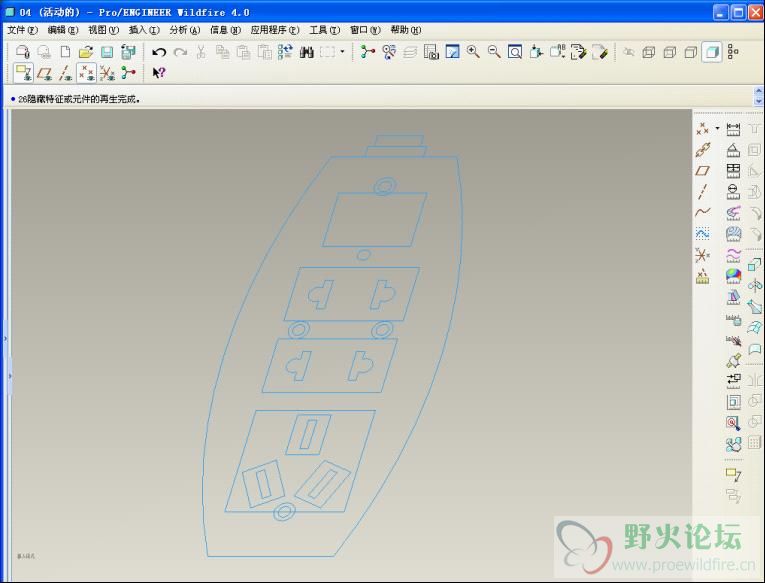The height and width of the screenshot is (583, 765).
Task: Select the chain link geometry tool
Action: 702,150
